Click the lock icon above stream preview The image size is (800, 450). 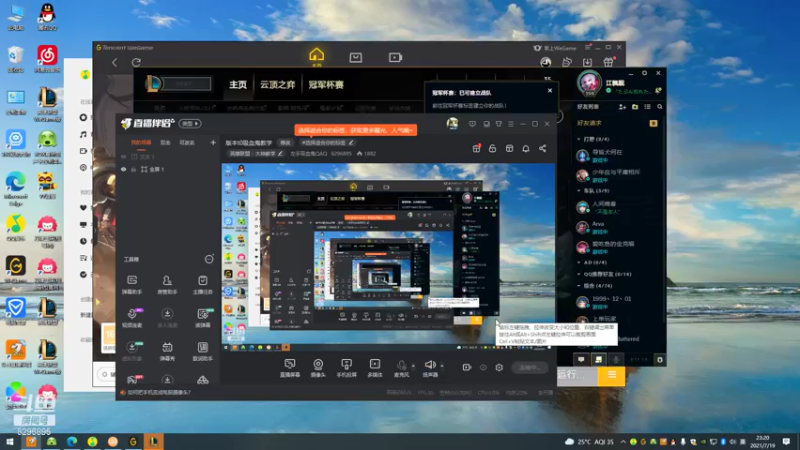492,148
